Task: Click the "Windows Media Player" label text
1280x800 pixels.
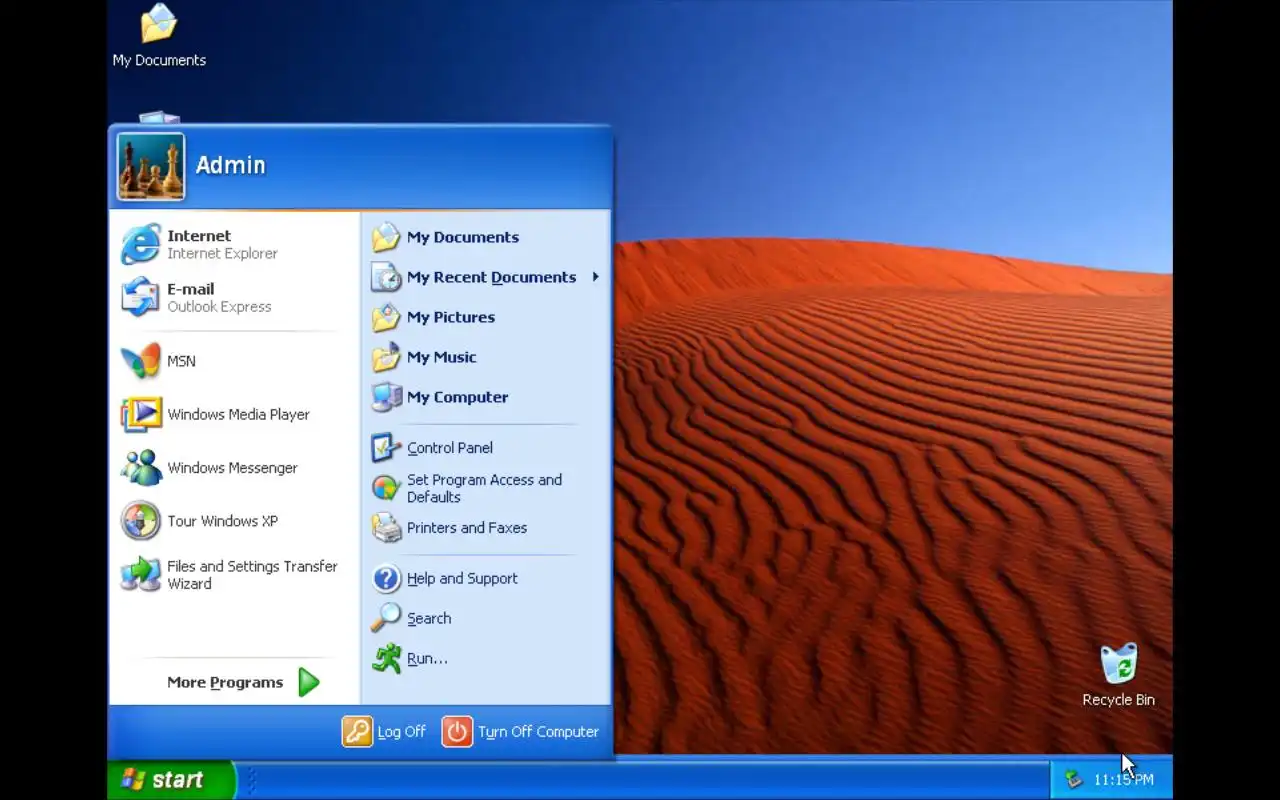Action: click(x=238, y=414)
